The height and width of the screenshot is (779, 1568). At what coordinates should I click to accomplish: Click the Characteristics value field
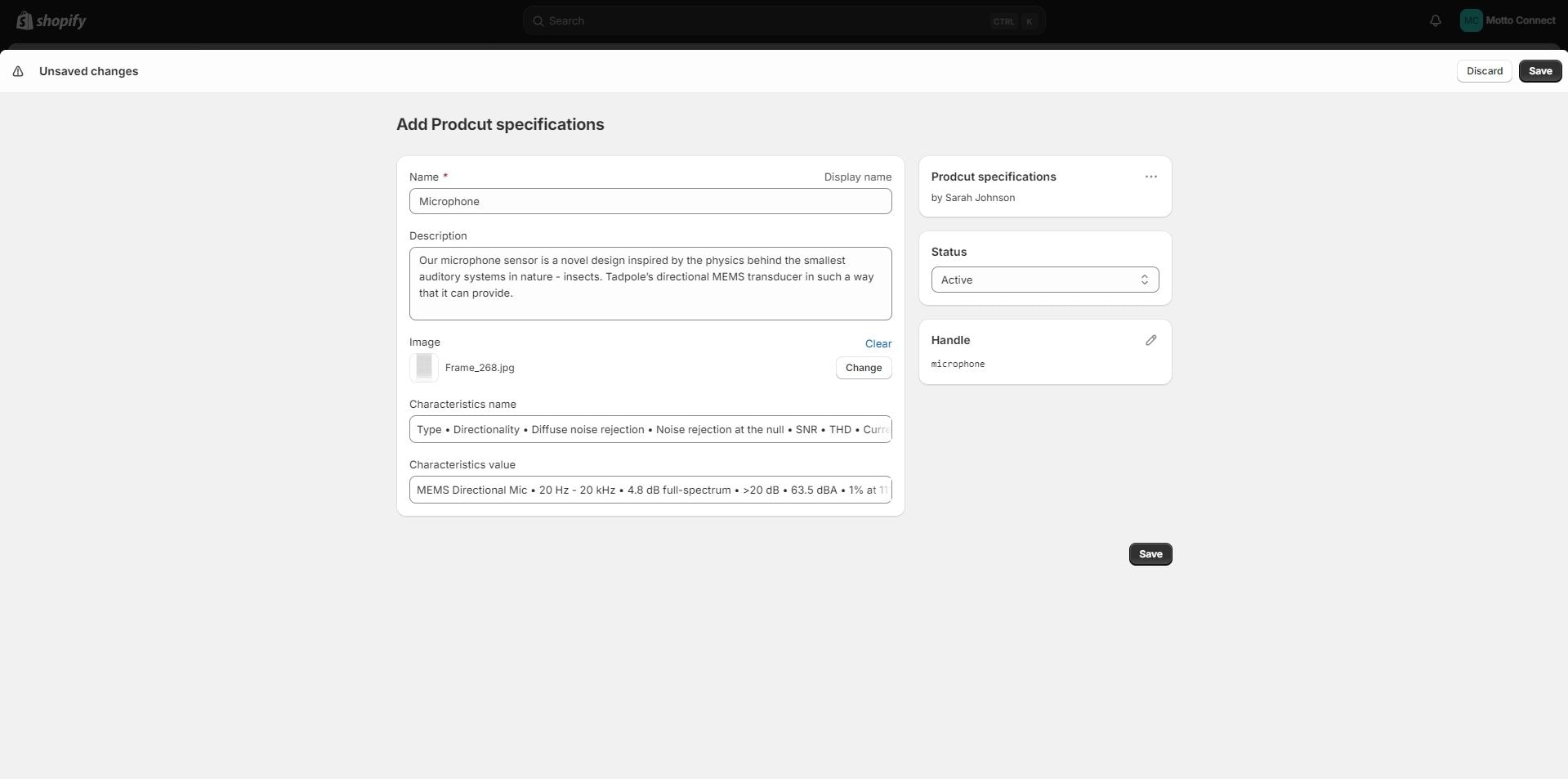click(x=650, y=490)
